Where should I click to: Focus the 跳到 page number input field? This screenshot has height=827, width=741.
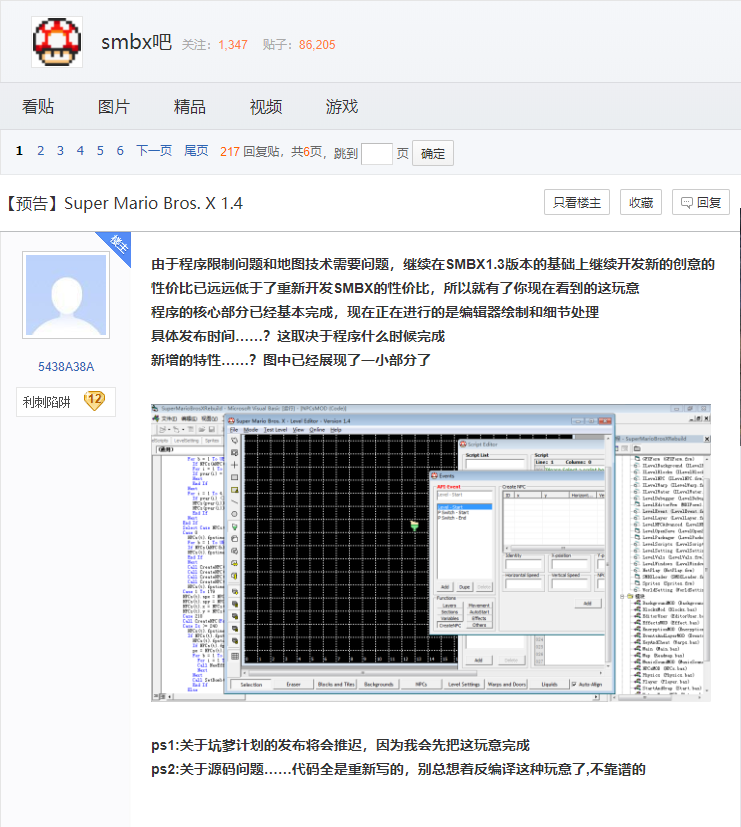pos(377,153)
